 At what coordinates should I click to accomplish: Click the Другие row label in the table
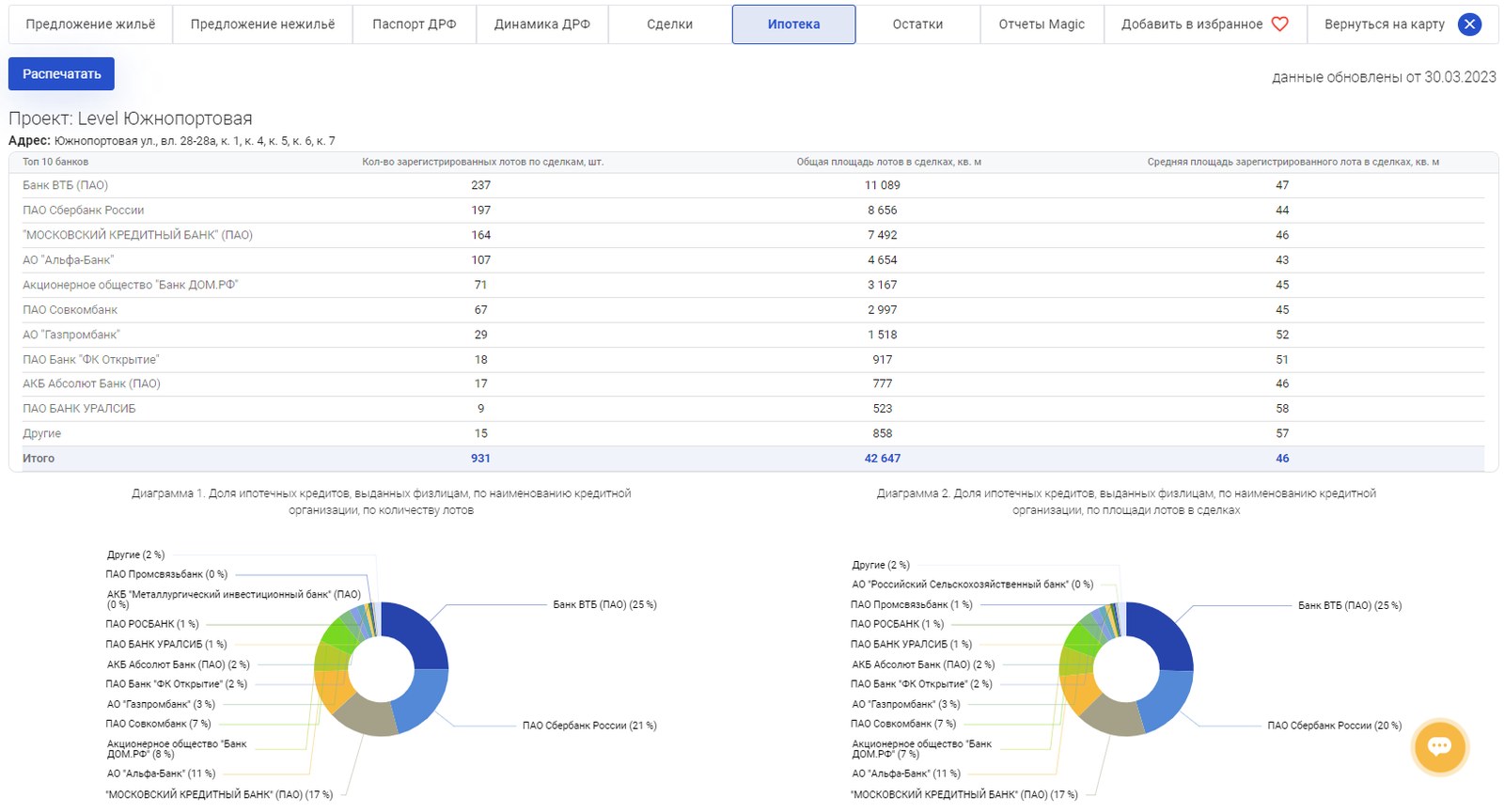pos(41,433)
